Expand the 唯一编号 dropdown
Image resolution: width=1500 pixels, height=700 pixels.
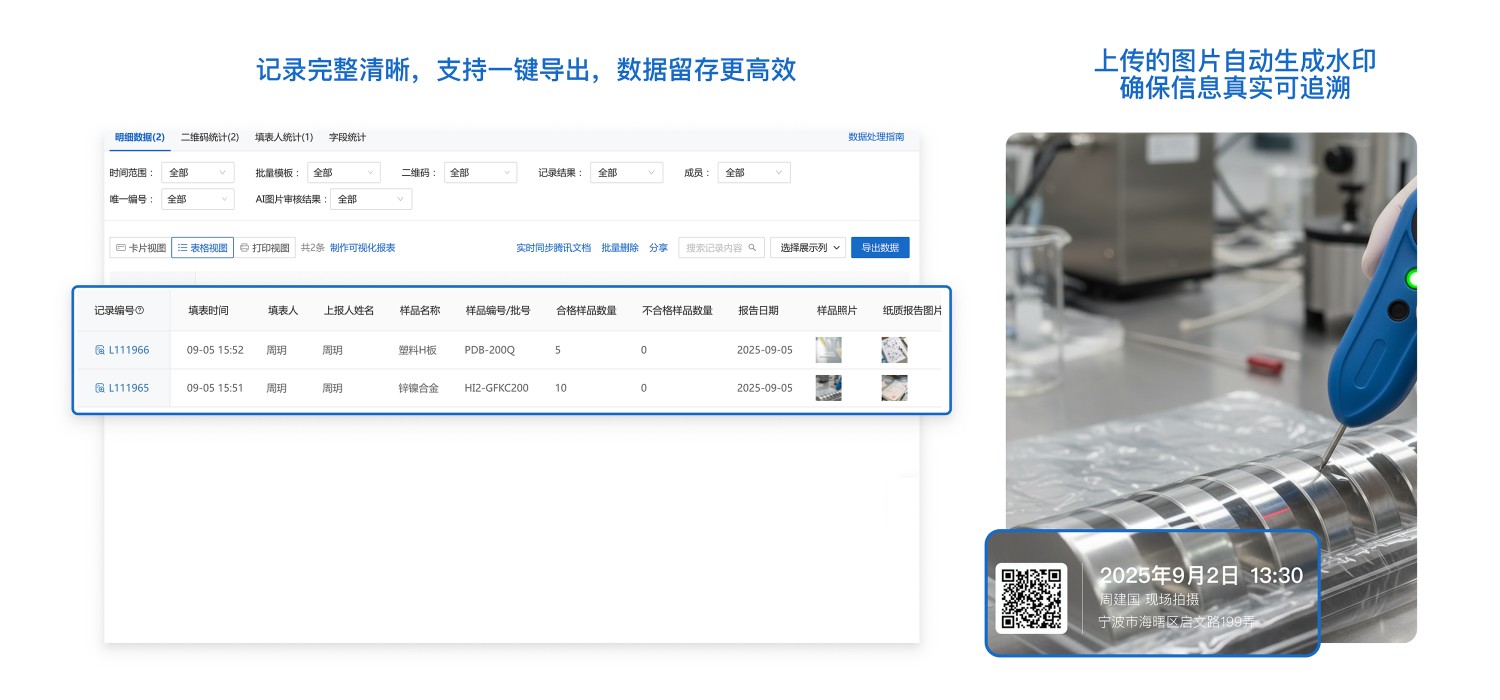pyautogui.click(x=197, y=199)
